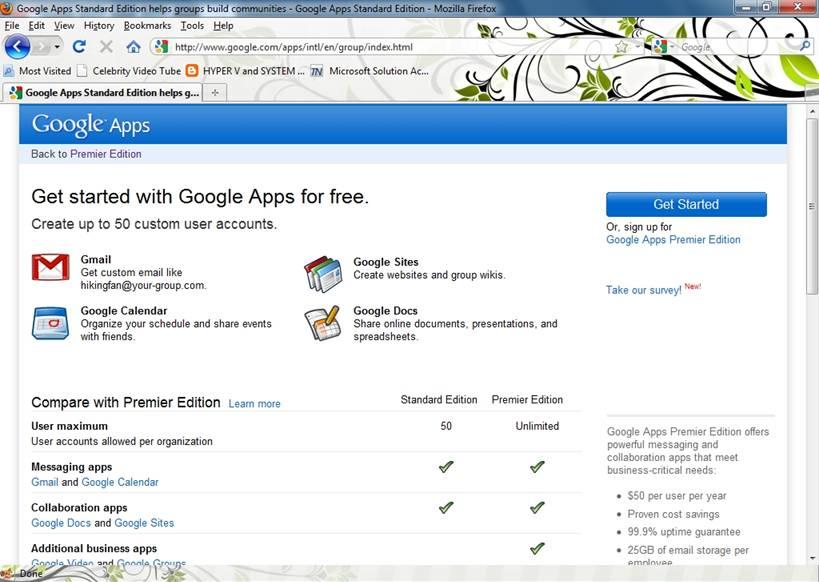Open the Google Apps Premier Edition sign-up link

673,239
